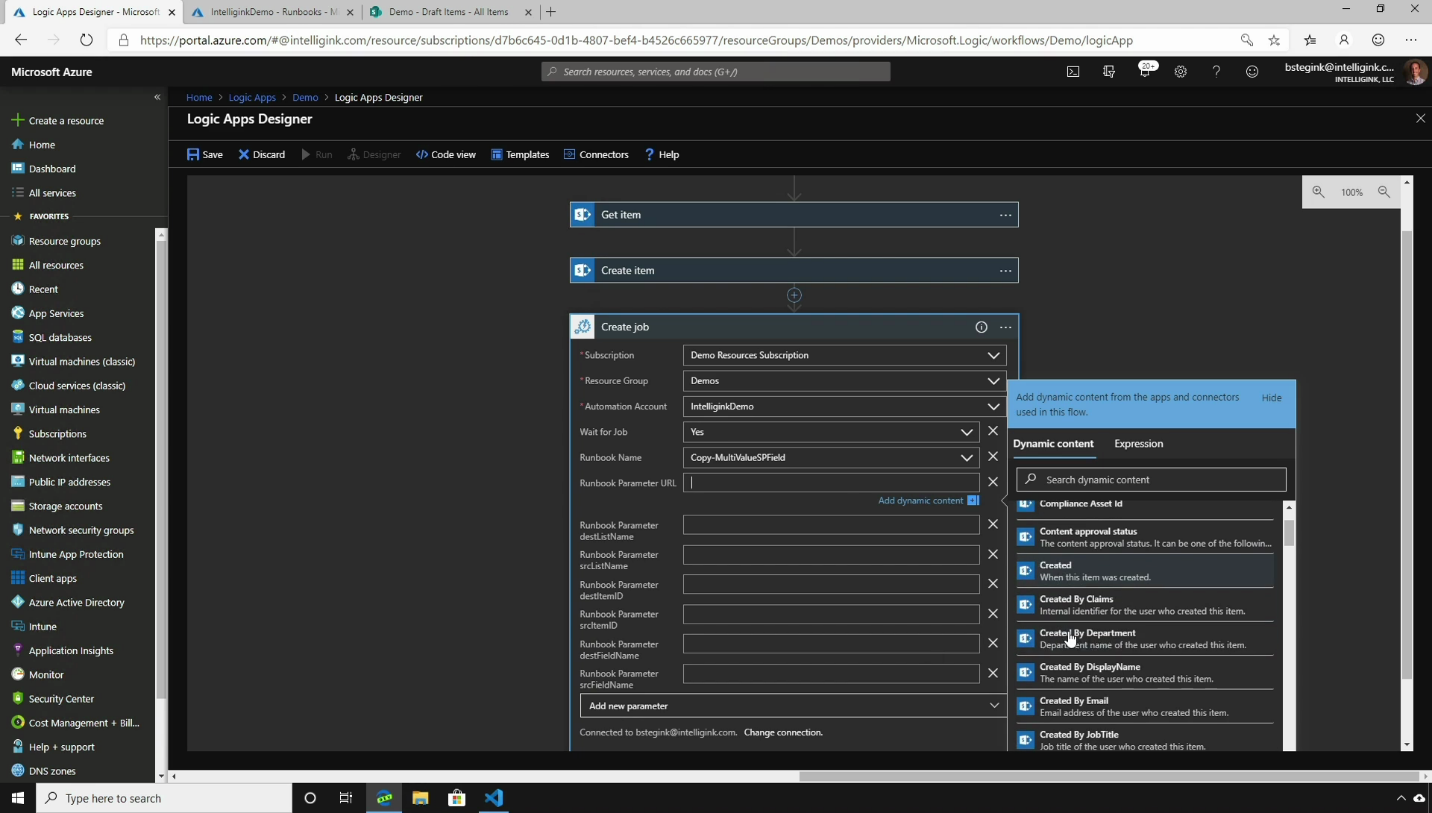Click the Runbook Parameter URL input
The image size is (1432, 813).
click(x=831, y=482)
